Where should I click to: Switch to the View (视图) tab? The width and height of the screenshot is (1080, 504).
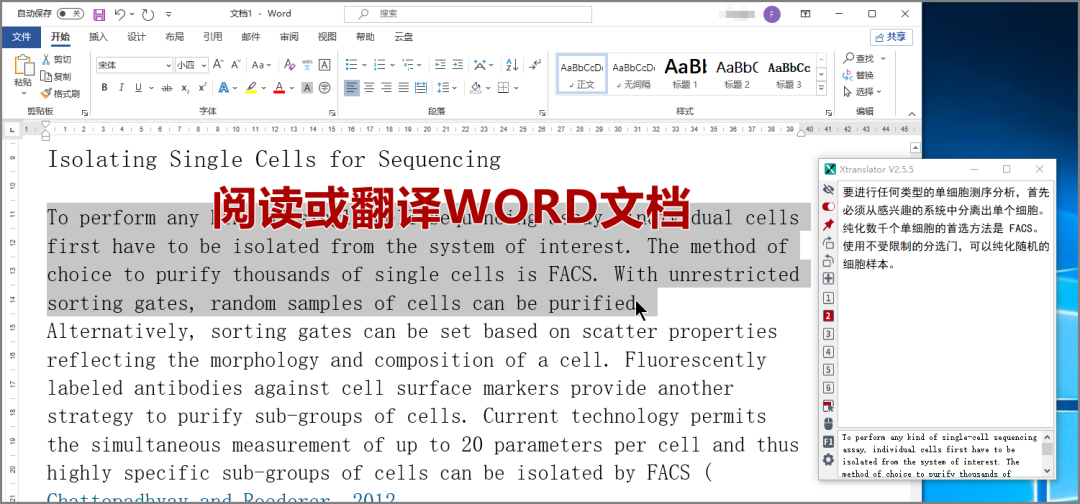pos(327,36)
